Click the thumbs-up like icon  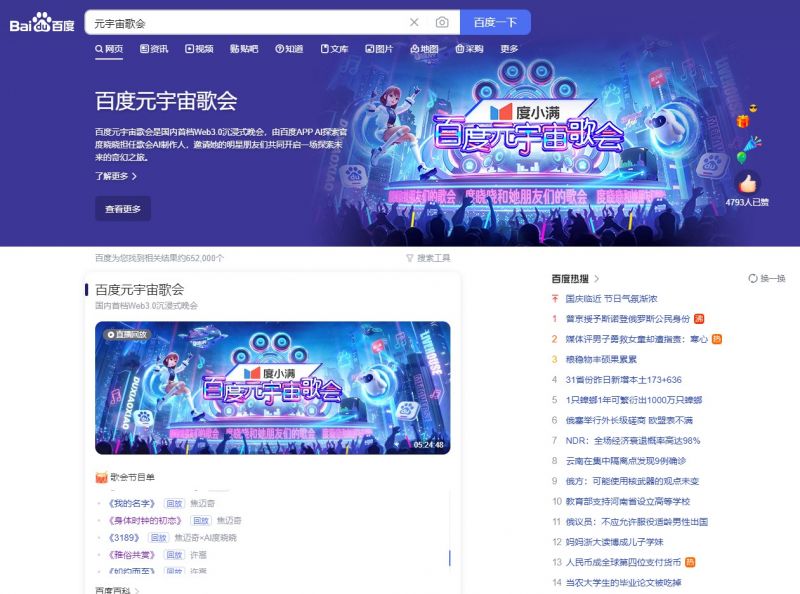747,182
